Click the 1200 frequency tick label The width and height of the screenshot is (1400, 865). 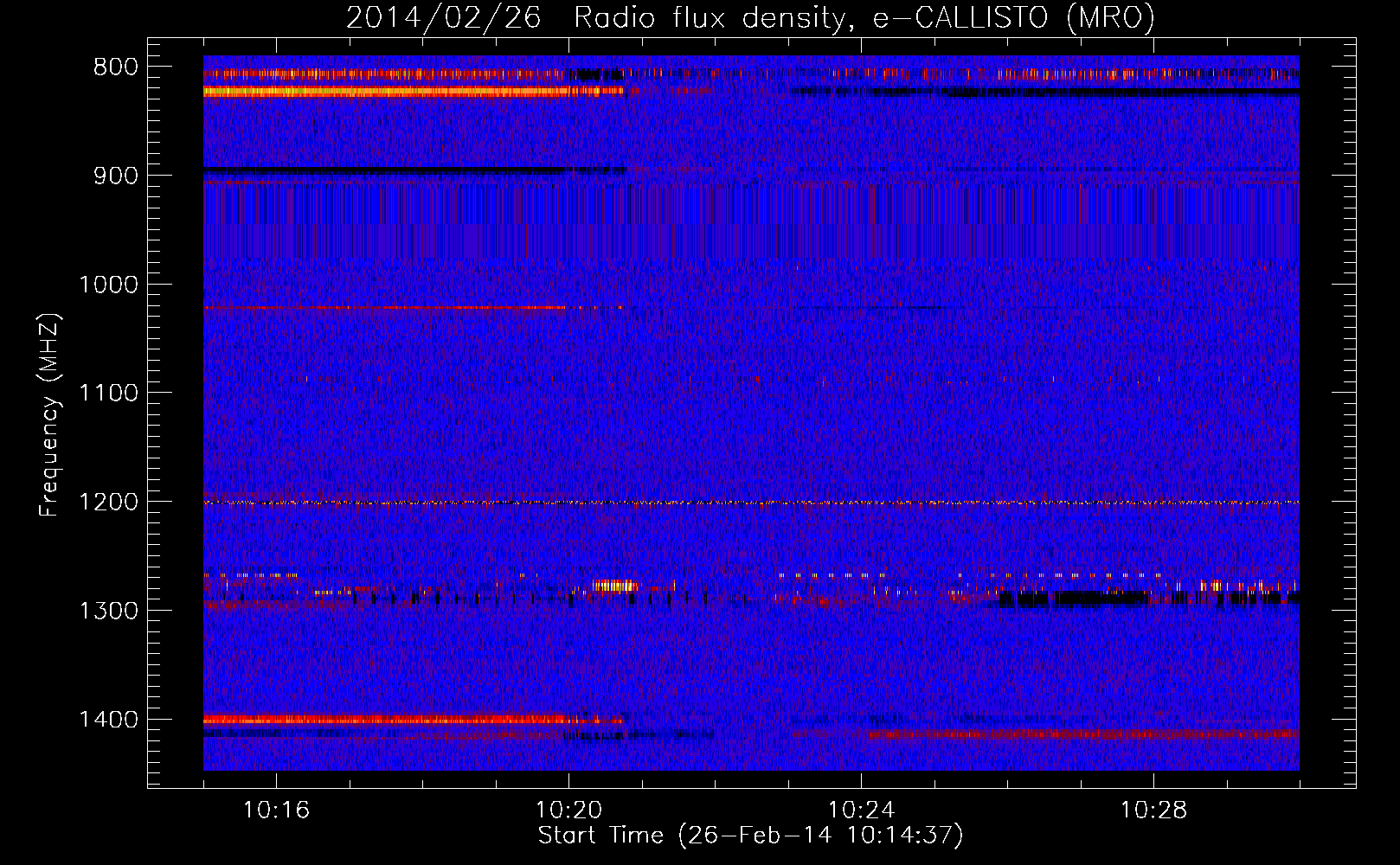click(108, 503)
